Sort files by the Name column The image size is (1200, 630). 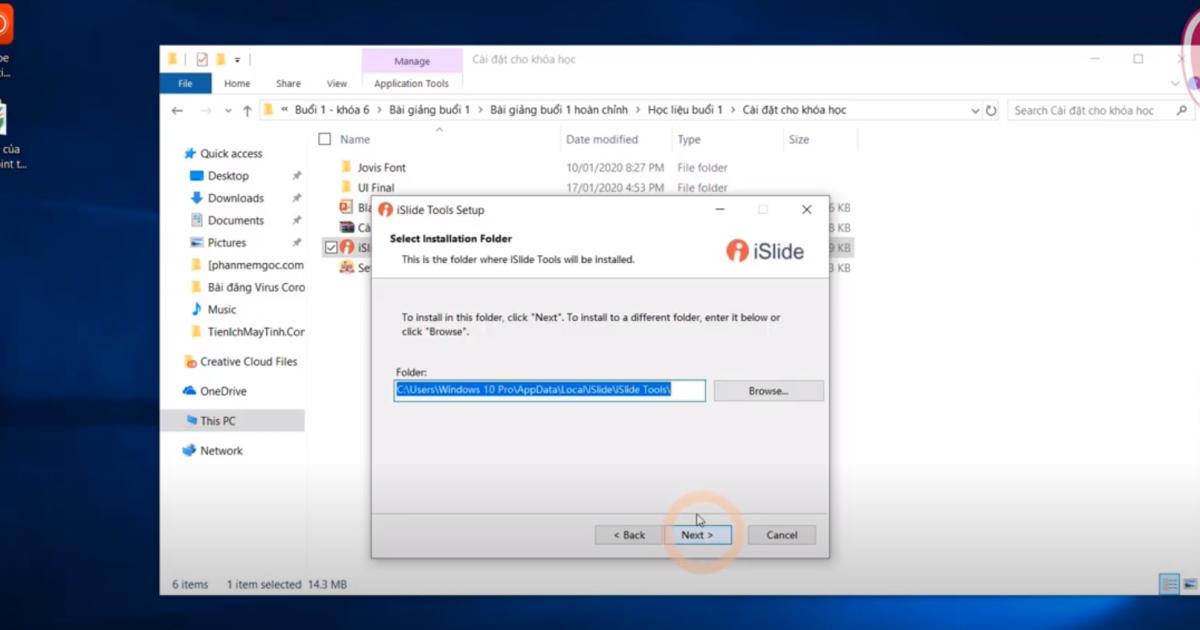click(355, 140)
